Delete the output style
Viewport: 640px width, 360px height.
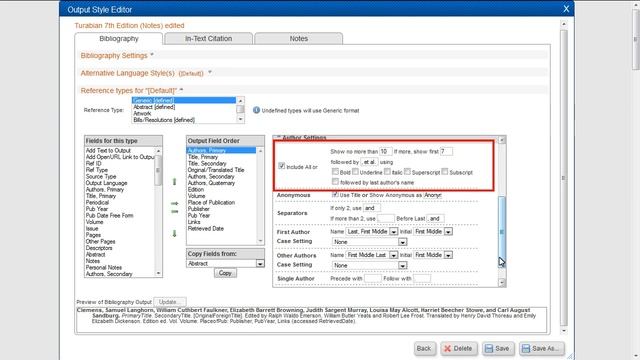coord(458,349)
